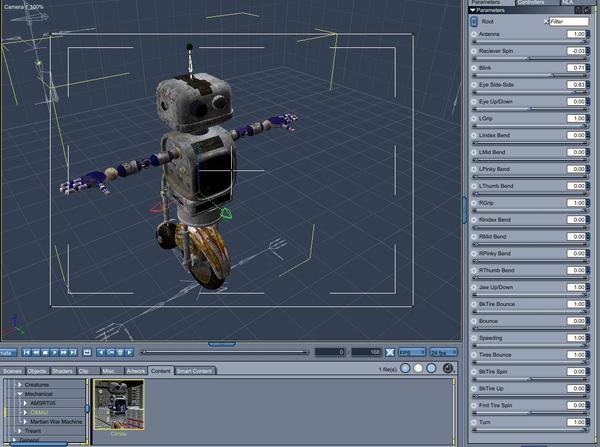Switch to the Objects tab
This screenshot has width=600, height=447.
point(37,371)
